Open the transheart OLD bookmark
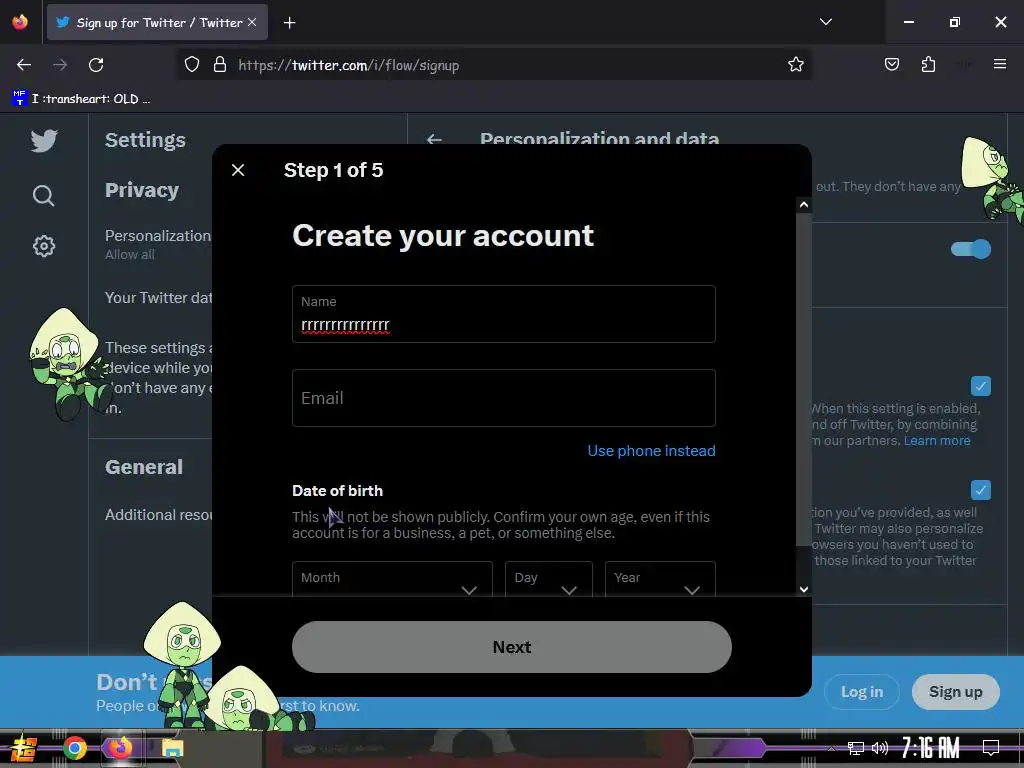Screen dimensions: 1024x768 pos(81,99)
